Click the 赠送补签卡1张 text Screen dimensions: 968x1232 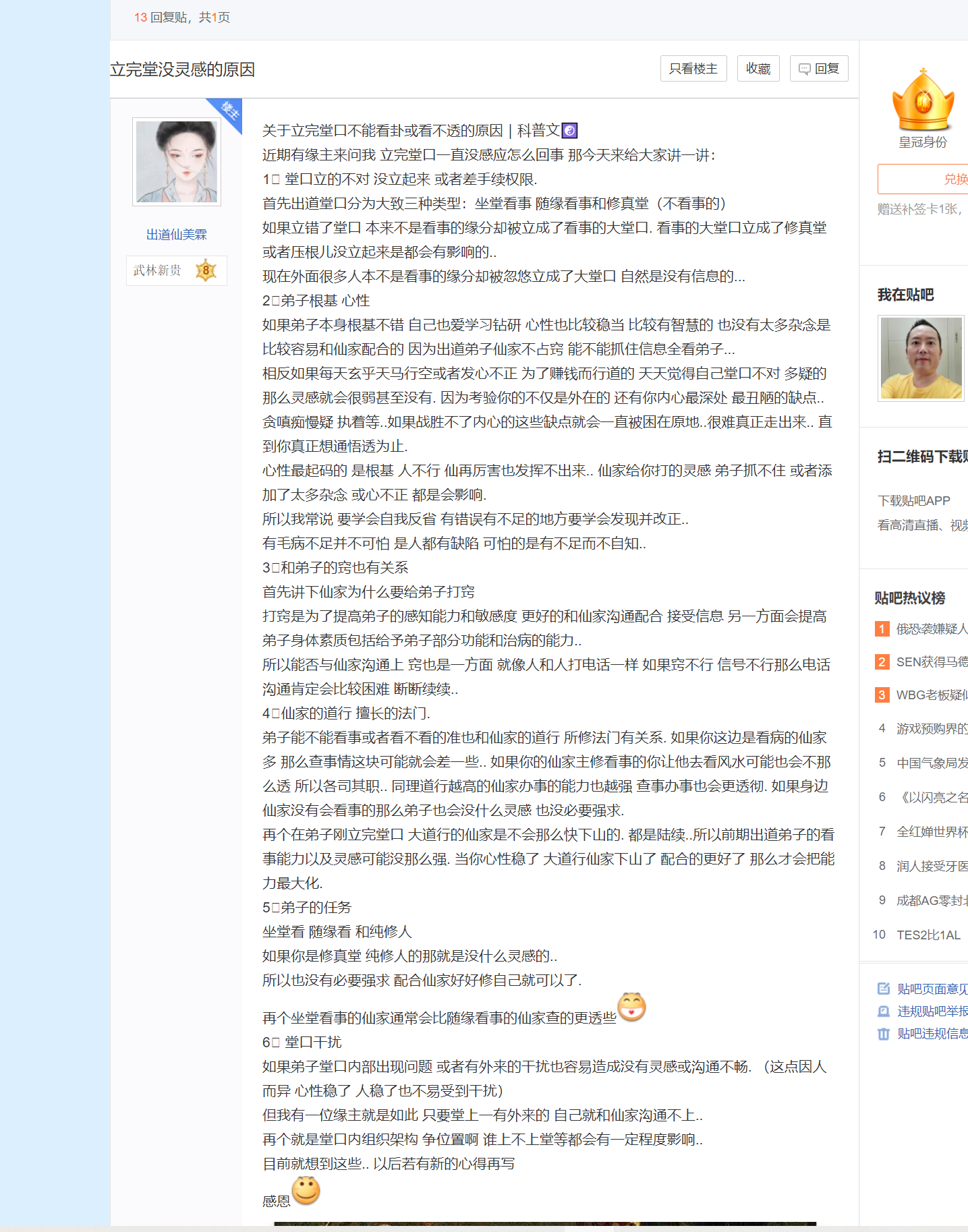pos(920,209)
